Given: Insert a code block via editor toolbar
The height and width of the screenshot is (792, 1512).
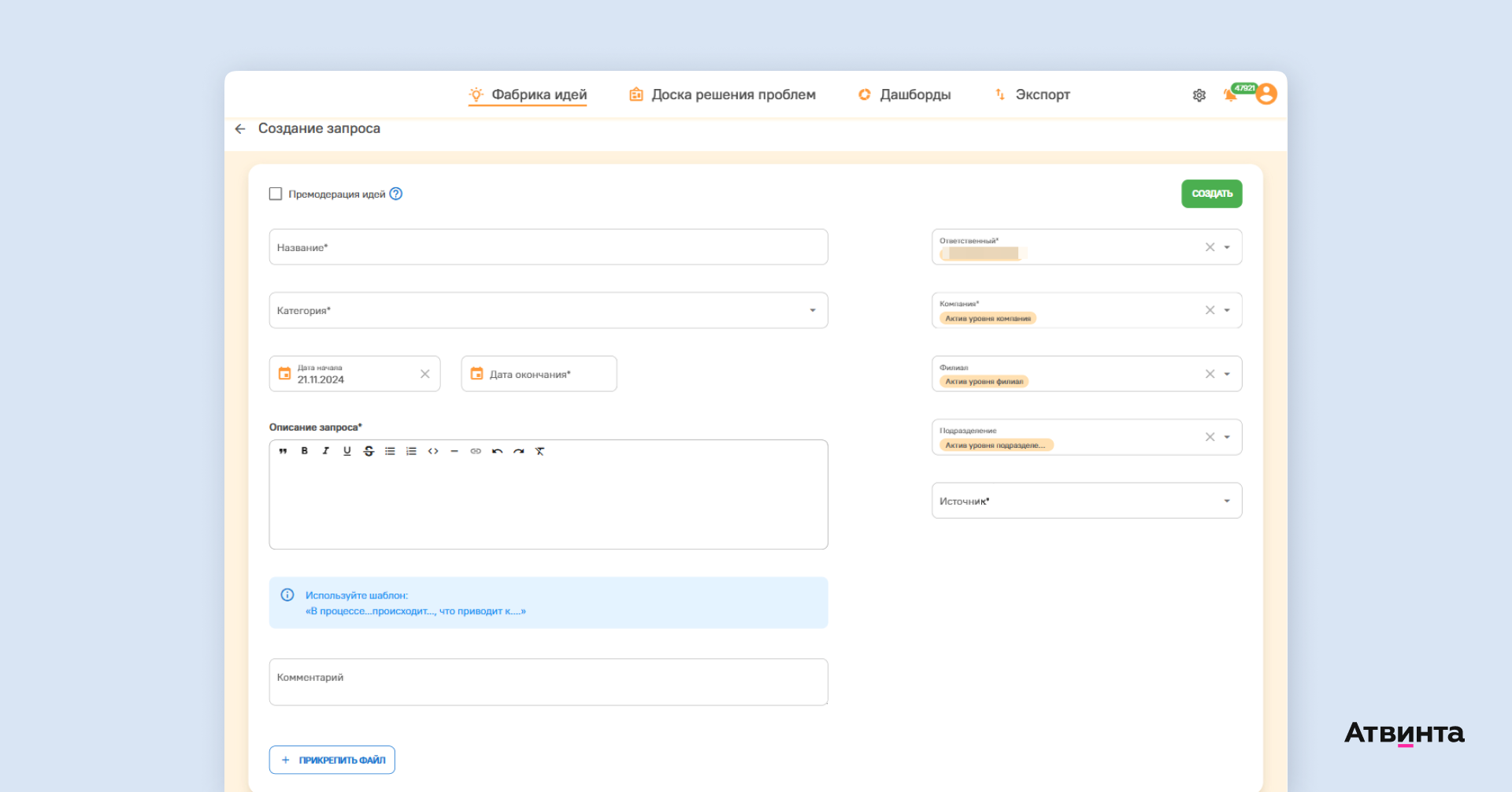Looking at the screenshot, I should pos(433,451).
